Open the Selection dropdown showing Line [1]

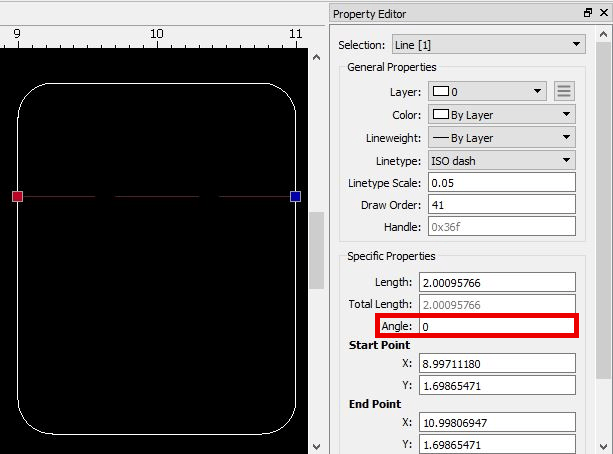(489, 45)
